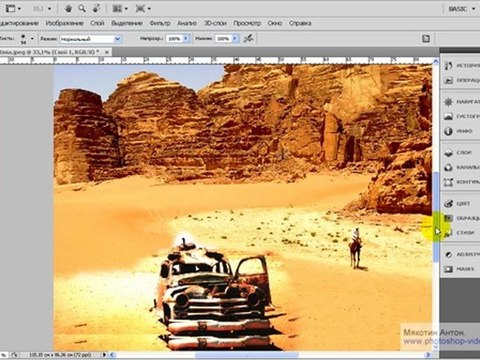Open the View Extras dropdown icon
The width and height of the screenshot is (480, 360).
click(x=13, y=9)
